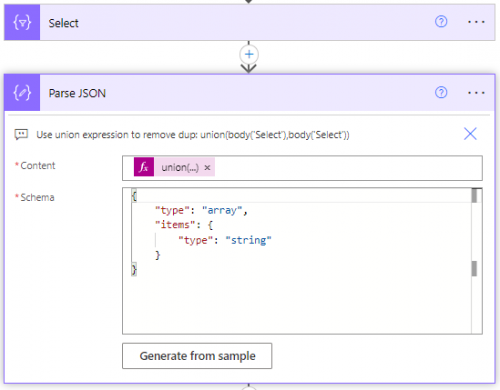
Task: Click the fx expression icon in Content
Action: [x=144, y=167]
